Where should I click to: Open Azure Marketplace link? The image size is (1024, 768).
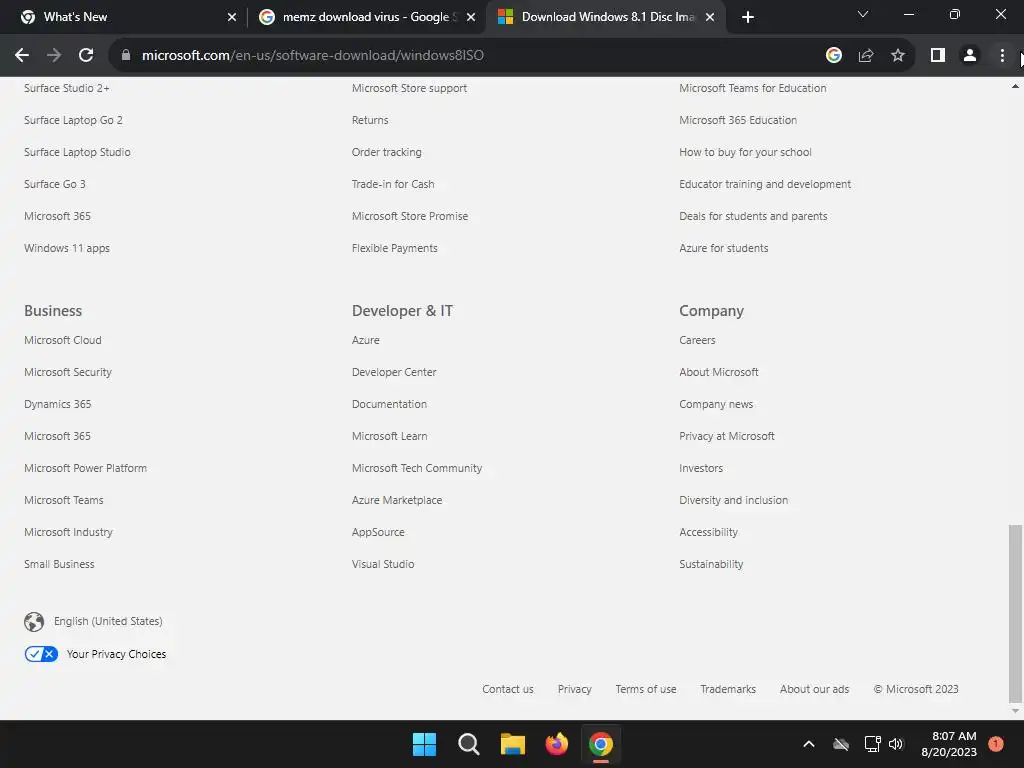397,500
